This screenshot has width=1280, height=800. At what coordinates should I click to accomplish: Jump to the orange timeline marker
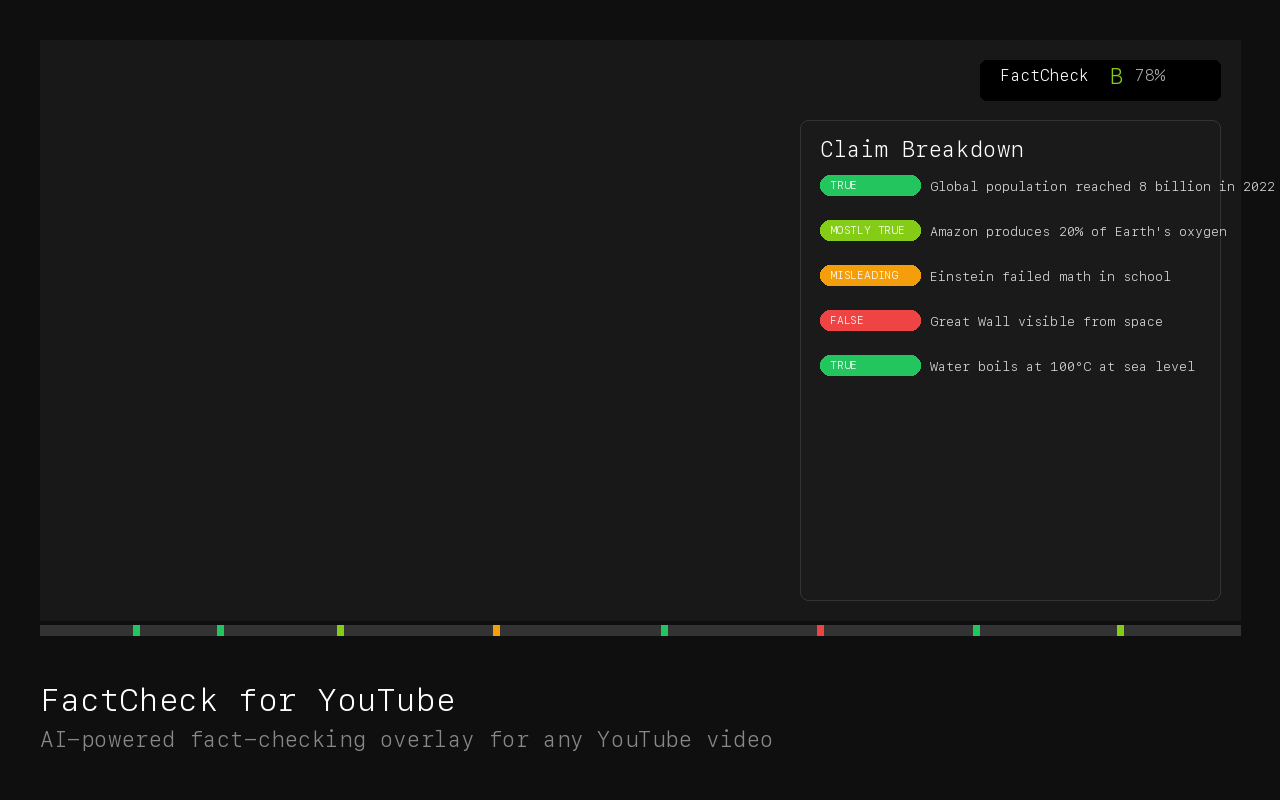click(496, 630)
